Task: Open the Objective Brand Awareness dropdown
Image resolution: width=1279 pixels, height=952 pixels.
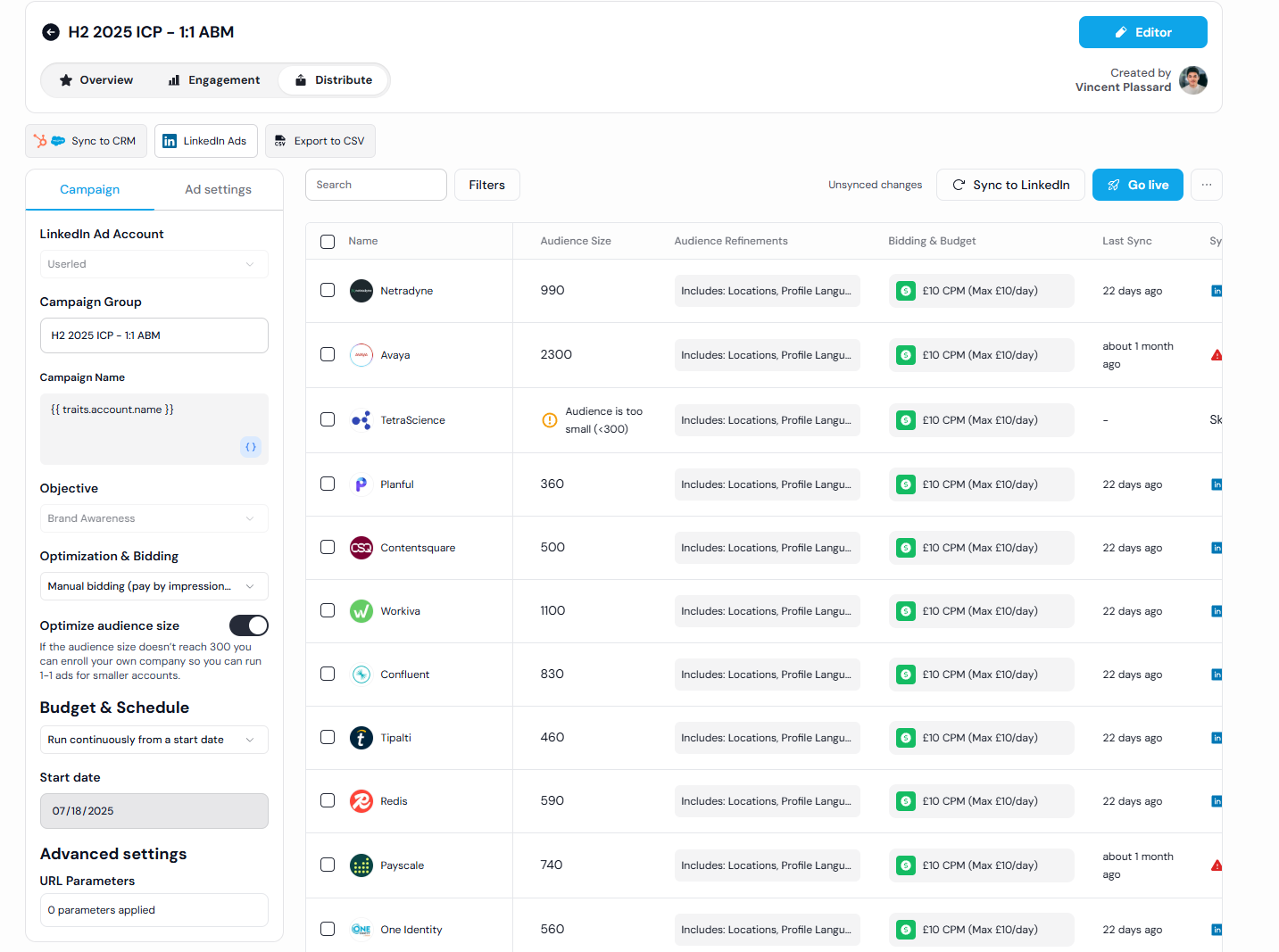Action: [154, 518]
